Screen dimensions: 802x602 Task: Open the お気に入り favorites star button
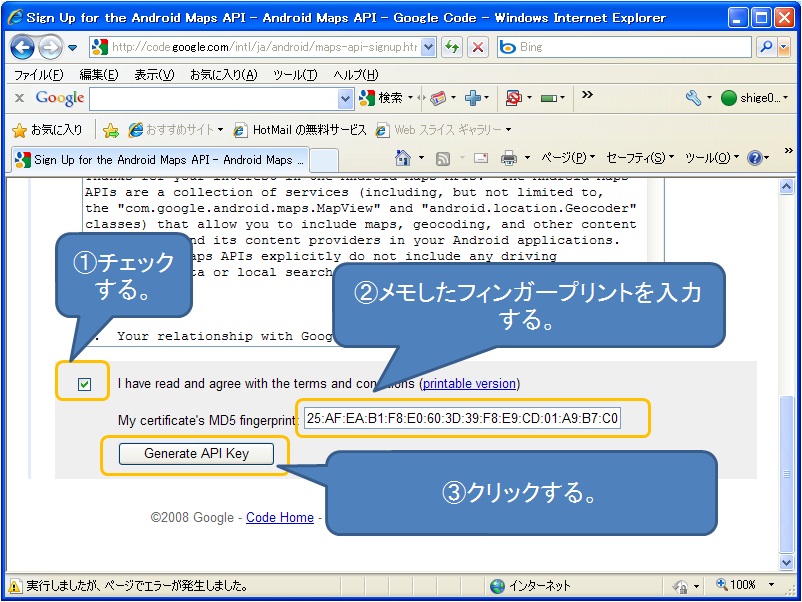point(47,130)
